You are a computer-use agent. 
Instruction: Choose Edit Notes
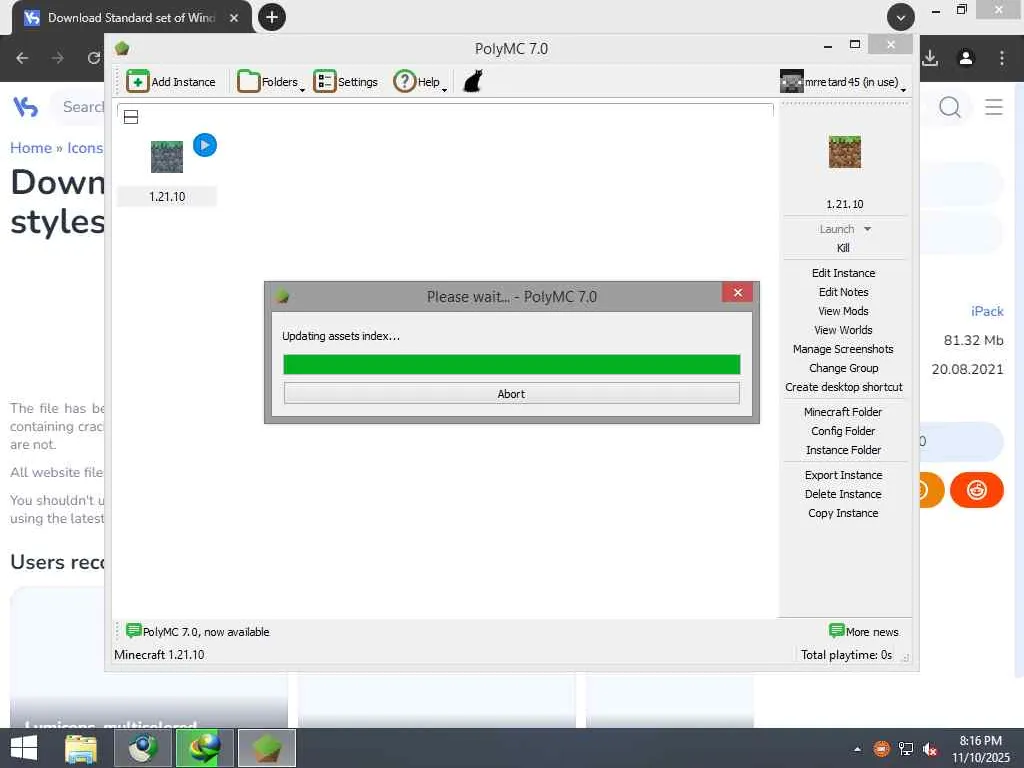[843, 292]
